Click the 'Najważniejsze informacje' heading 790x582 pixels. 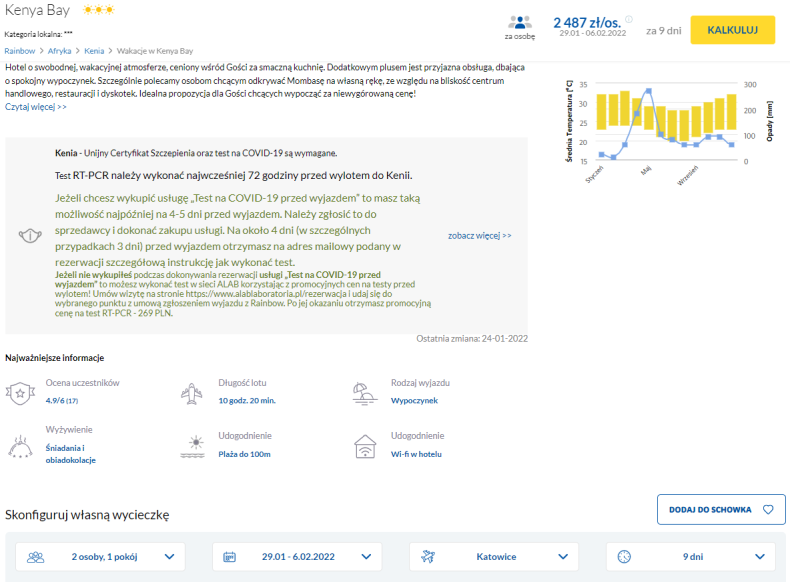[x=54, y=358]
